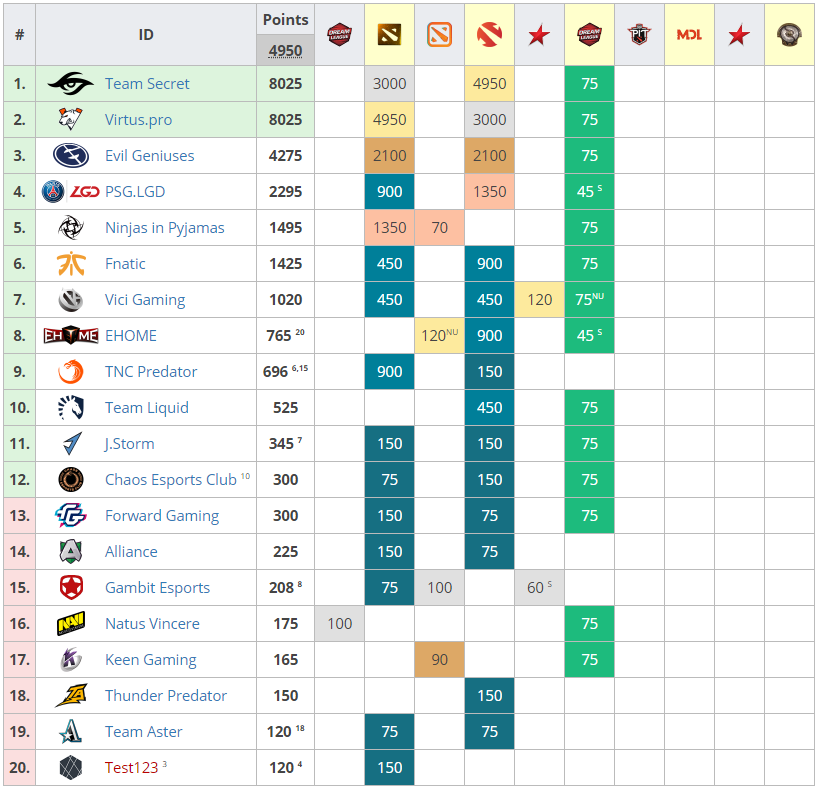The image size is (818, 789).
Task: Open the OGA Dota PIT tournament icon
Action: click(x=639, y=34)
